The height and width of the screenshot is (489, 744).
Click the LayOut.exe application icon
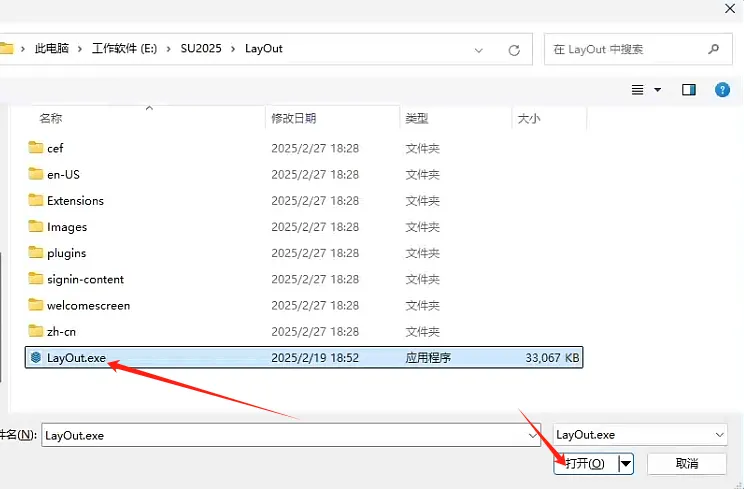[x=36, y=357]
